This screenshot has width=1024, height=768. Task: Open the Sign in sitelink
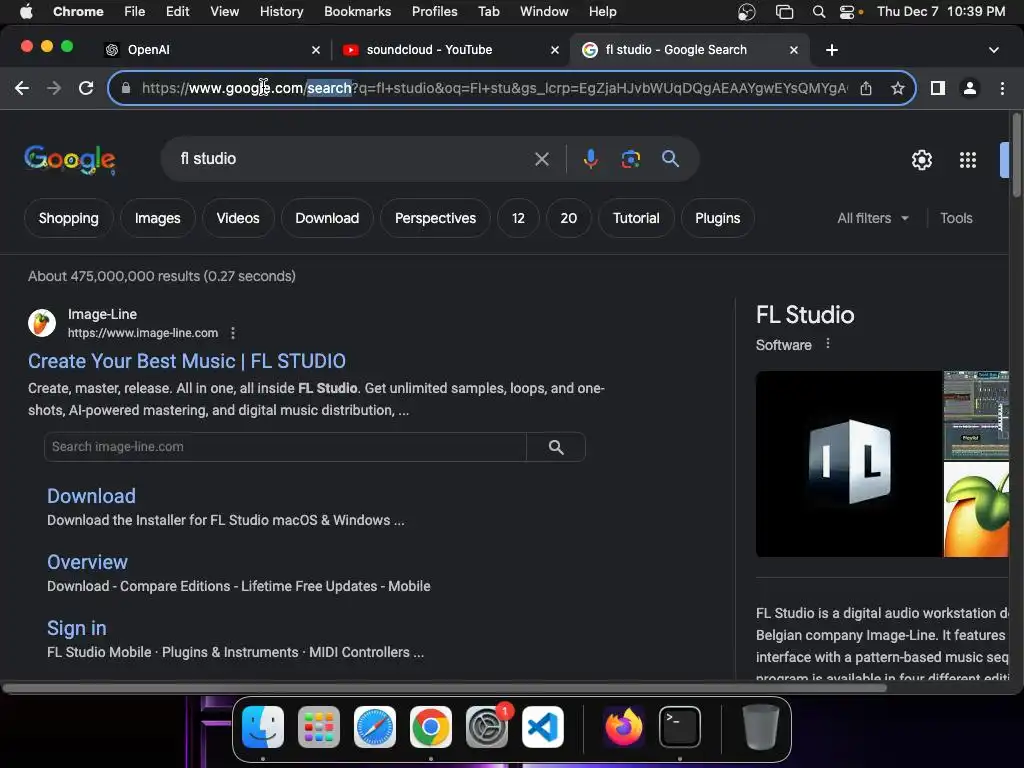point(76,628)
